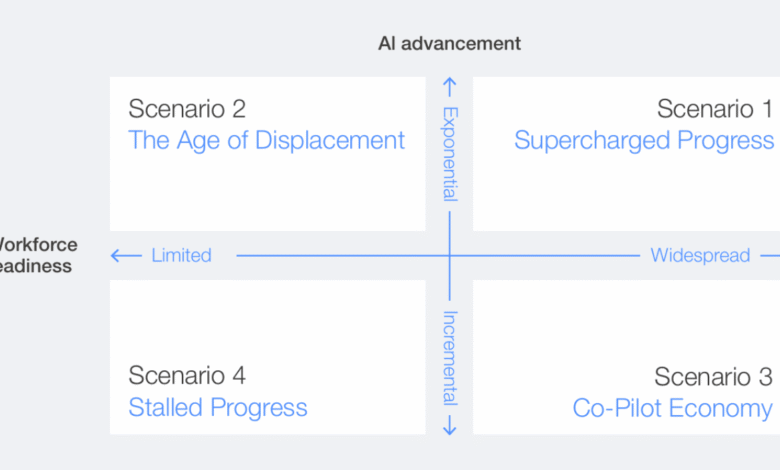The image size is (780, 470).
Task: Click the left arrow beside Limited
Action: (126, 255)
